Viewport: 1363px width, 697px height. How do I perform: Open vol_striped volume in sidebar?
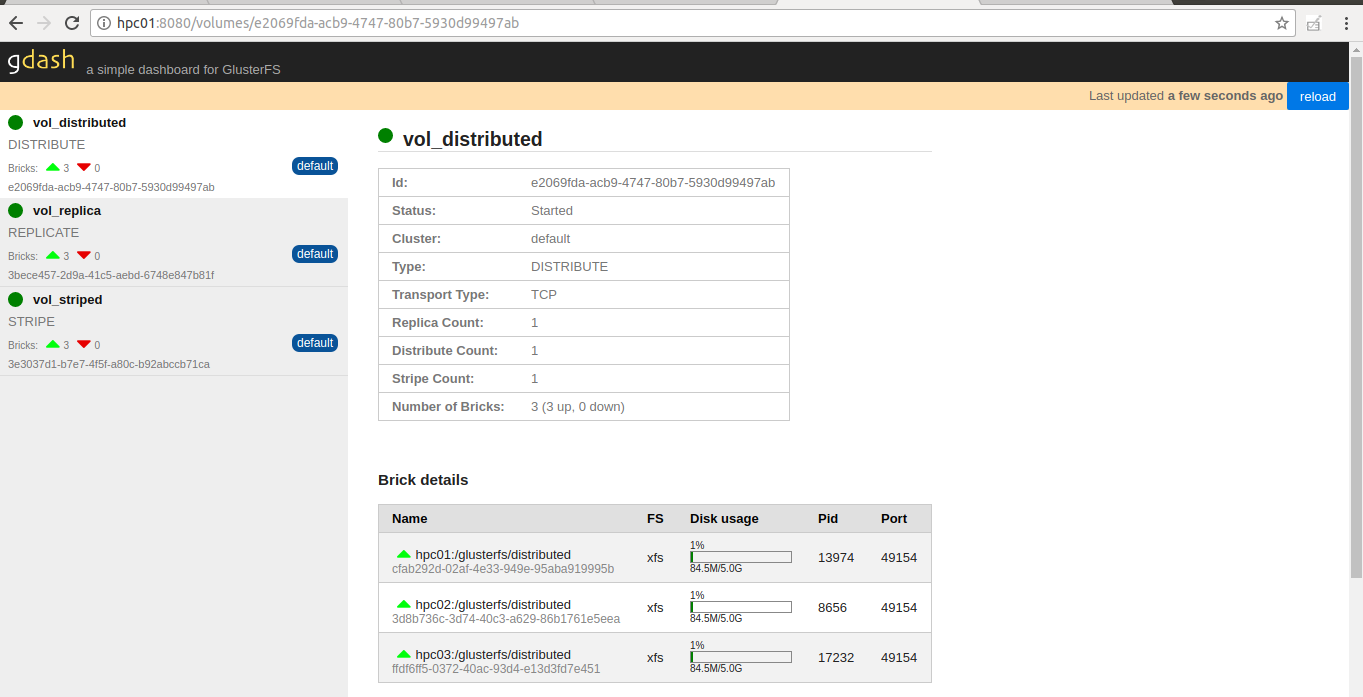(x=68, y=299)
